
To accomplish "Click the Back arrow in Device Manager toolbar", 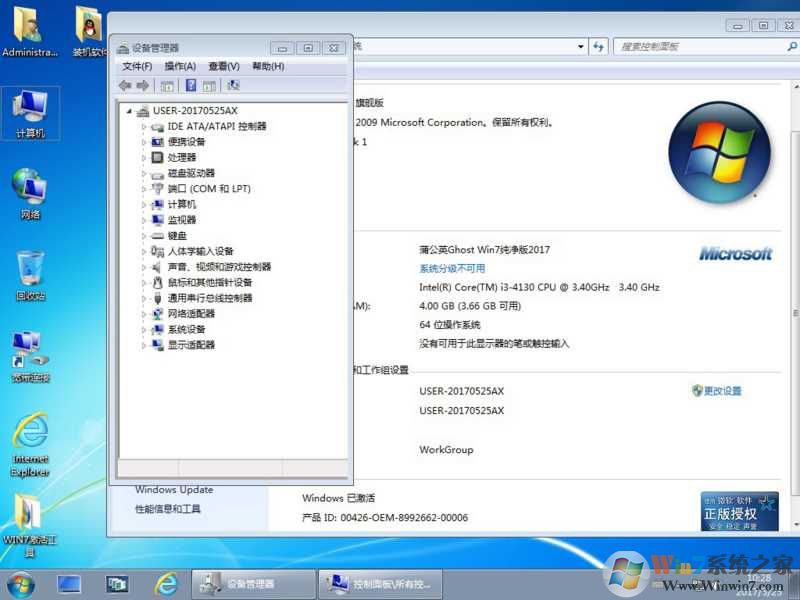I will [x=125, y=86].
